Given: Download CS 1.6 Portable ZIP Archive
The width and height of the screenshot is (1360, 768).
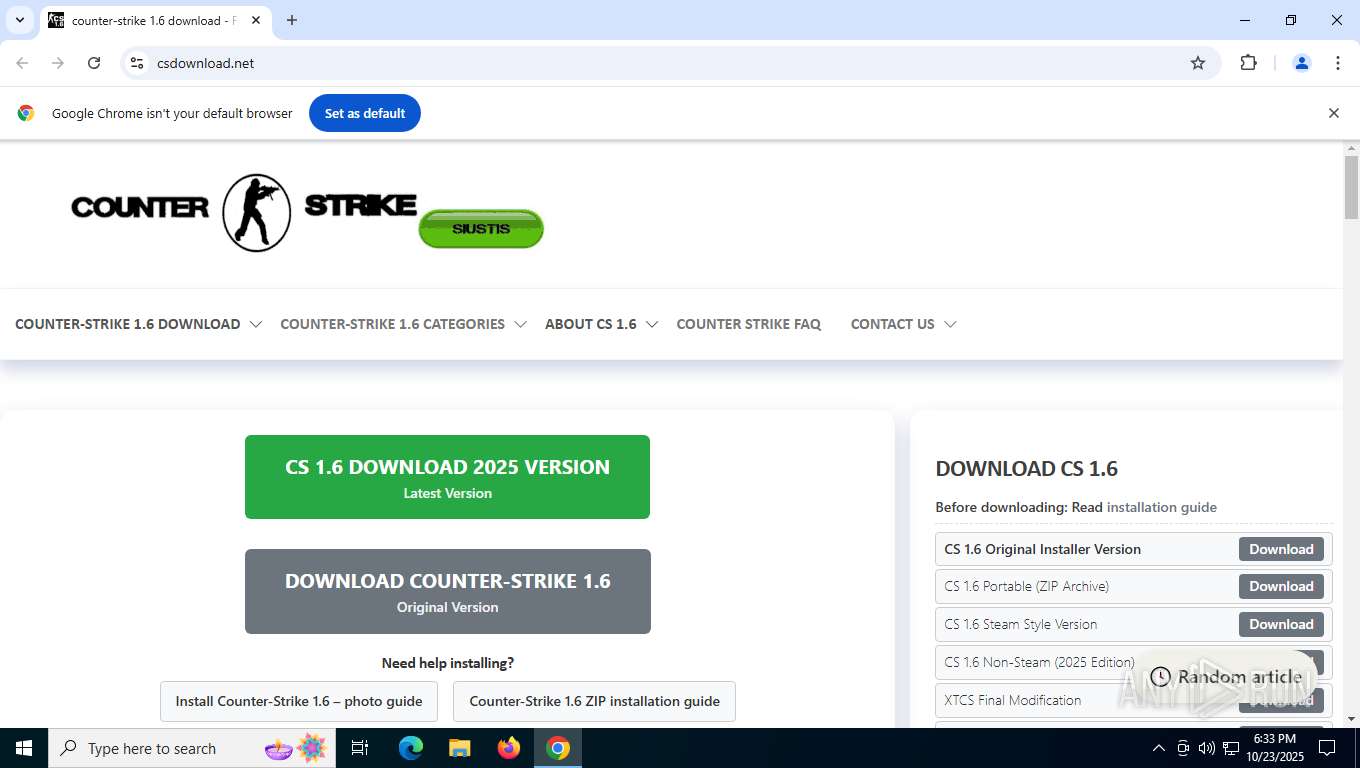Looking at the screenshot, I should pos(1281,586).
